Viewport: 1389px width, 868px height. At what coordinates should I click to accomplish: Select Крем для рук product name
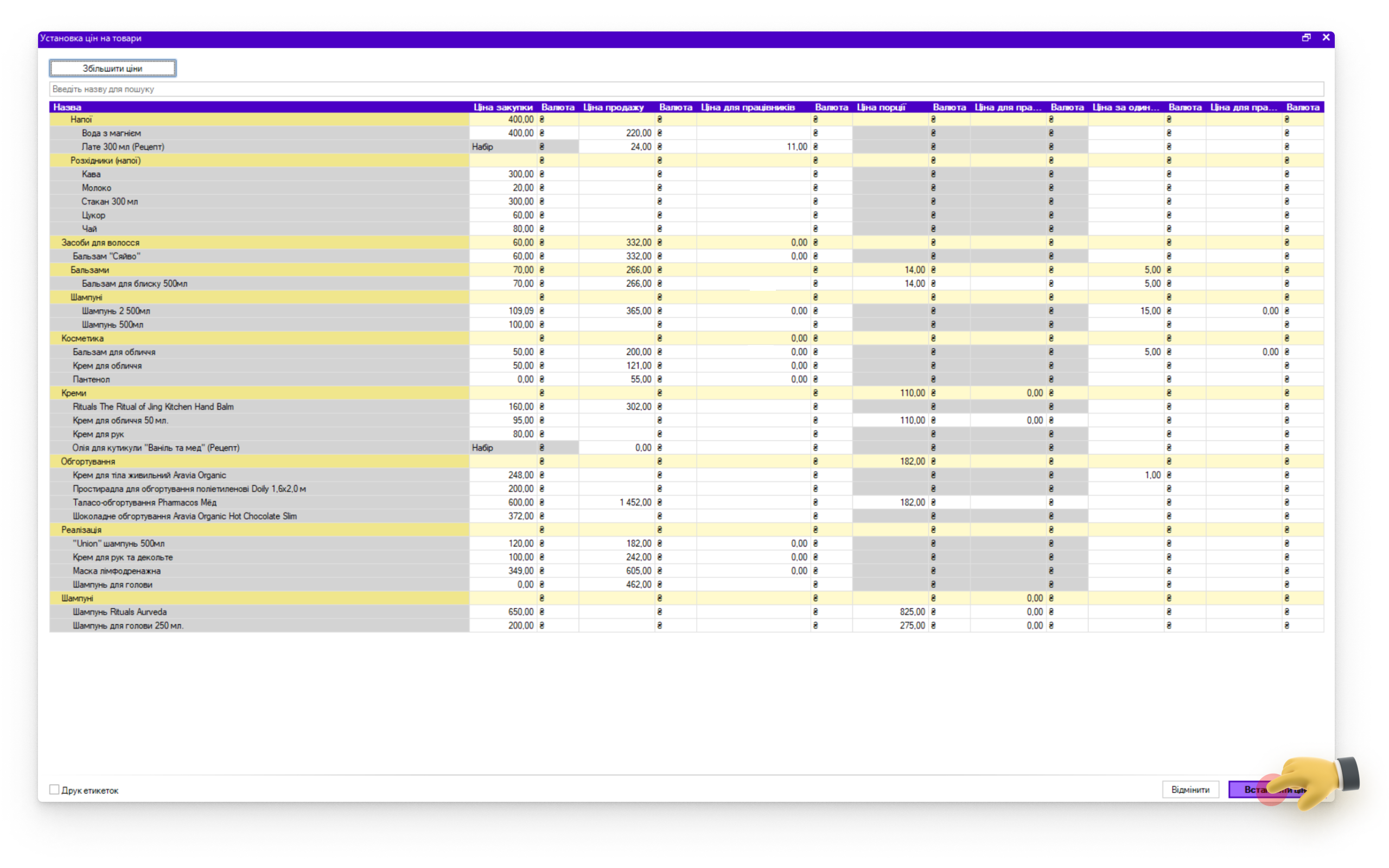98,434
